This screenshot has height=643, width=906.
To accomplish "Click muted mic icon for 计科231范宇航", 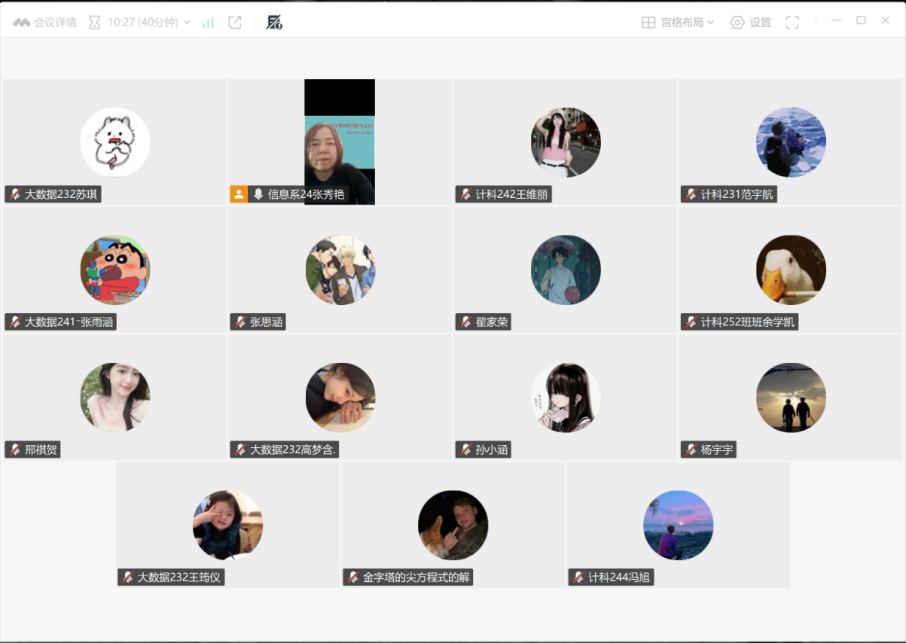I will 690,194.
